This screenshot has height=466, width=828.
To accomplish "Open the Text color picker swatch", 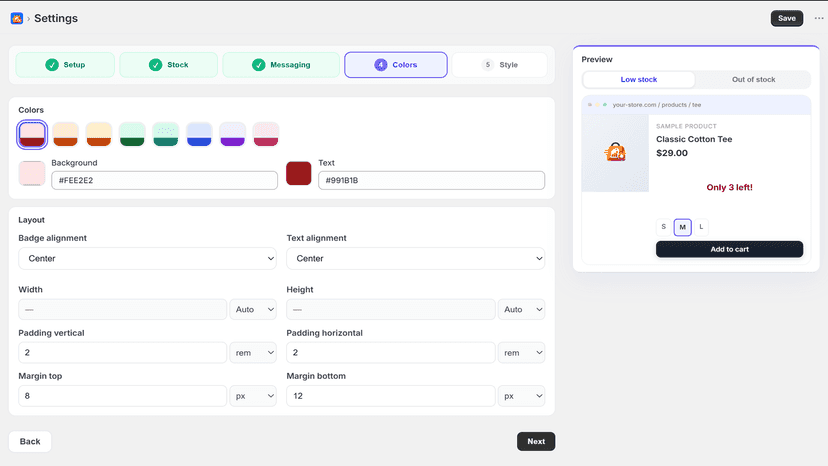I will point(299,174).
